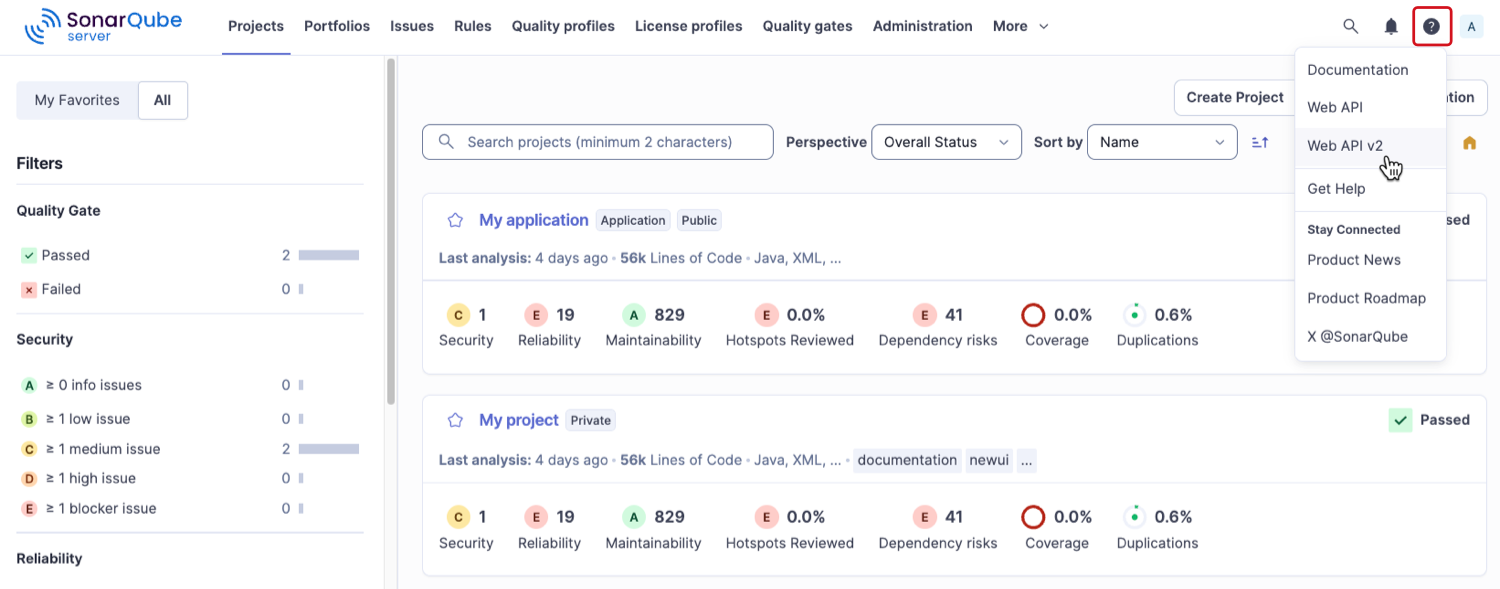
Task: Click the help question mark icon
Action: click(1432, 27)
